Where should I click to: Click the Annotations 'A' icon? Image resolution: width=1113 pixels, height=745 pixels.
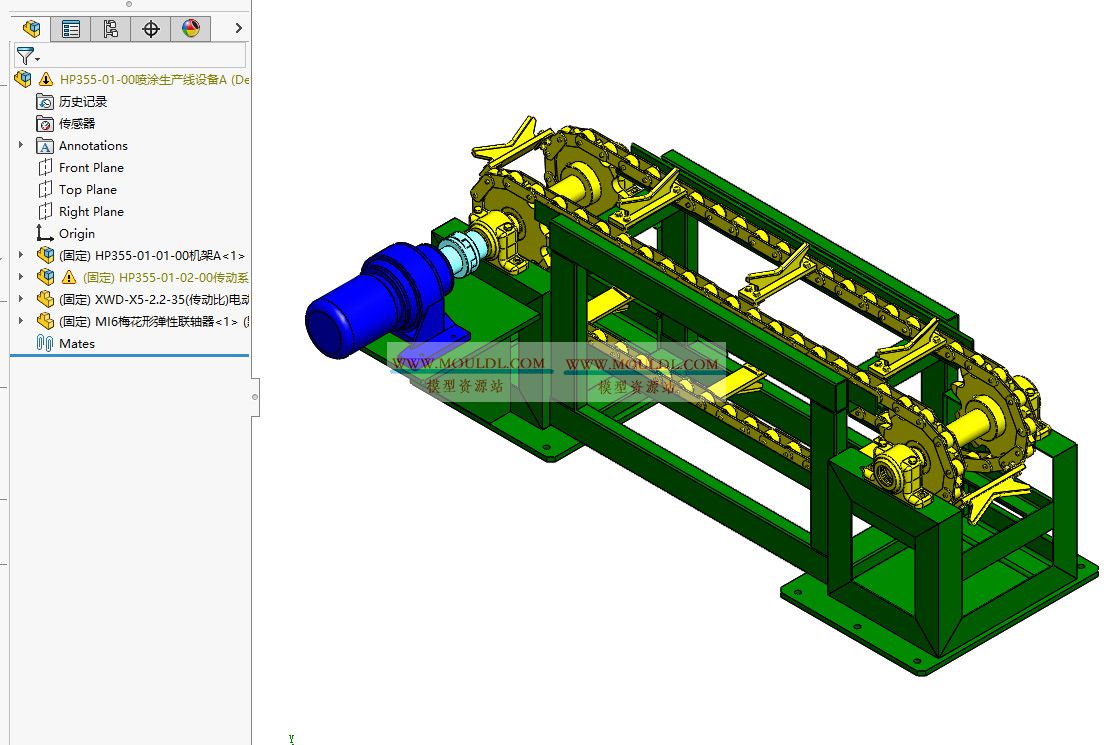pyautogui.click(x=44, y=145)
